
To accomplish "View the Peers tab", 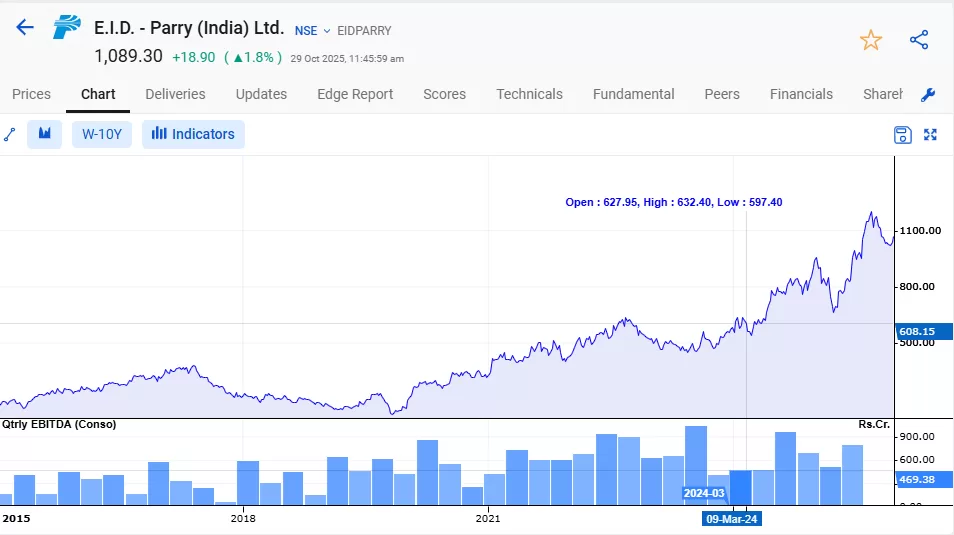I will click(x=722, y=94).
